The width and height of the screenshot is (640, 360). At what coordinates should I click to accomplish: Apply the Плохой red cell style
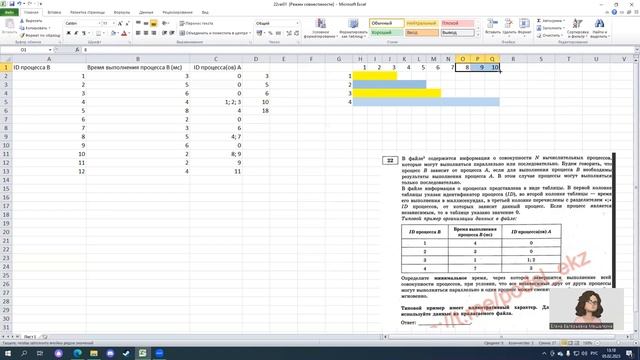pos(457,23)
